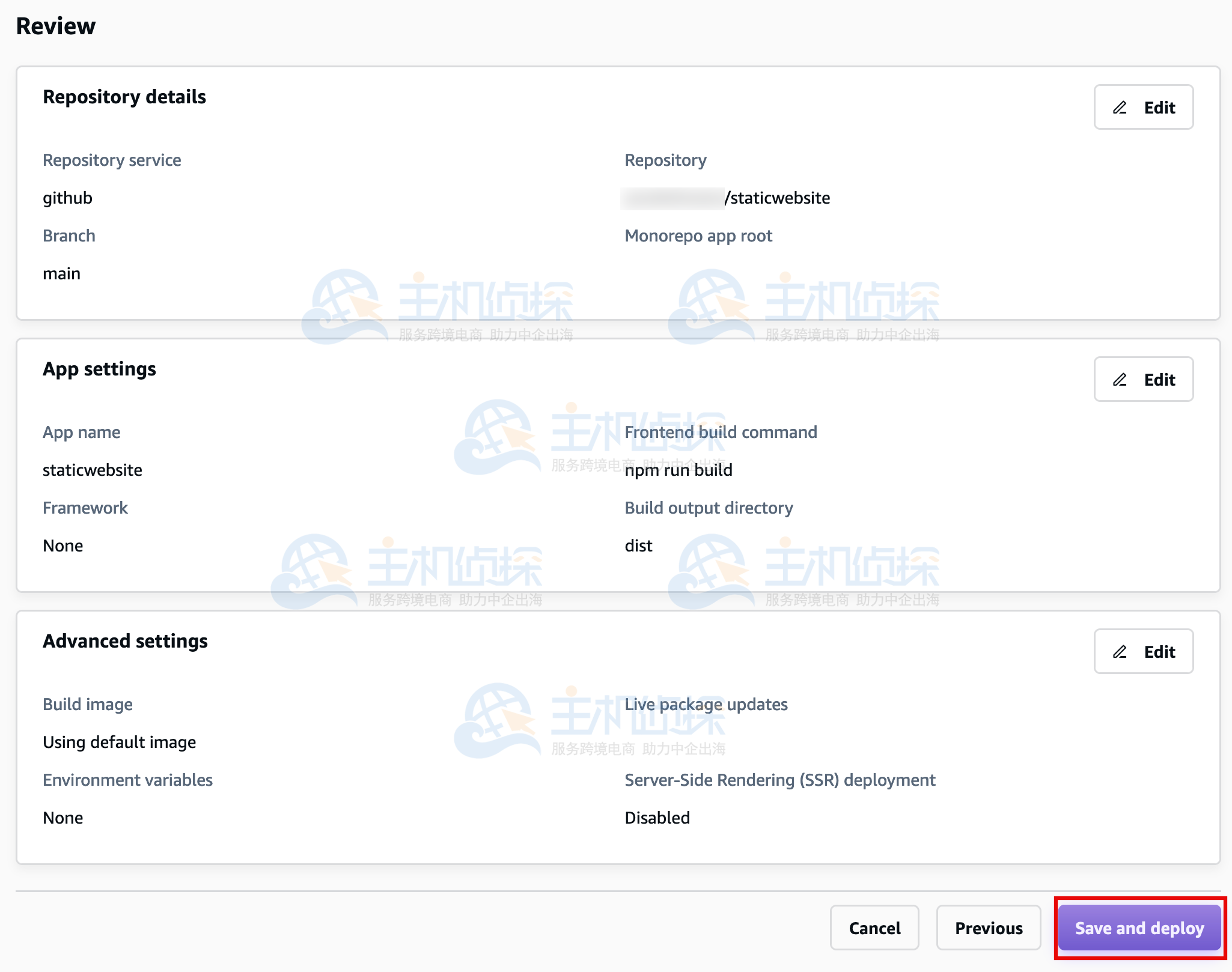Click the npm run build command text
This screenshot has width=1232, height=972.
tap(679, 470)
